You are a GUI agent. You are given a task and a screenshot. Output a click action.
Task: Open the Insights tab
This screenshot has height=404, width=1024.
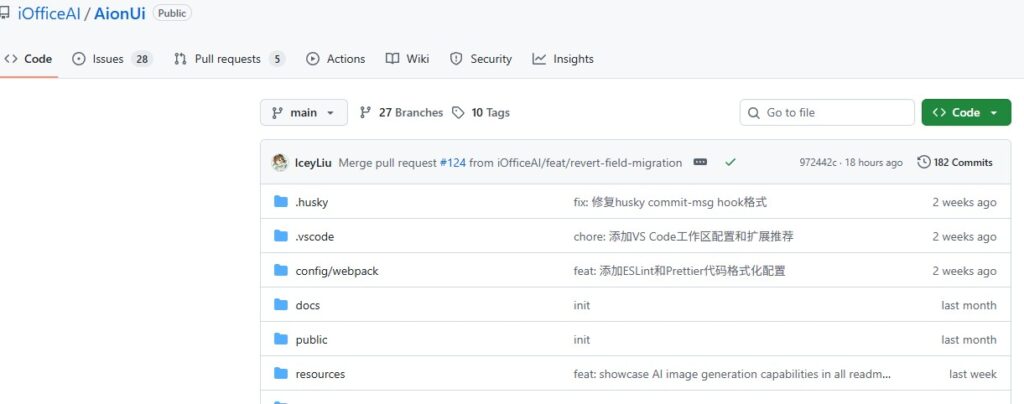[x=563, y=59]
